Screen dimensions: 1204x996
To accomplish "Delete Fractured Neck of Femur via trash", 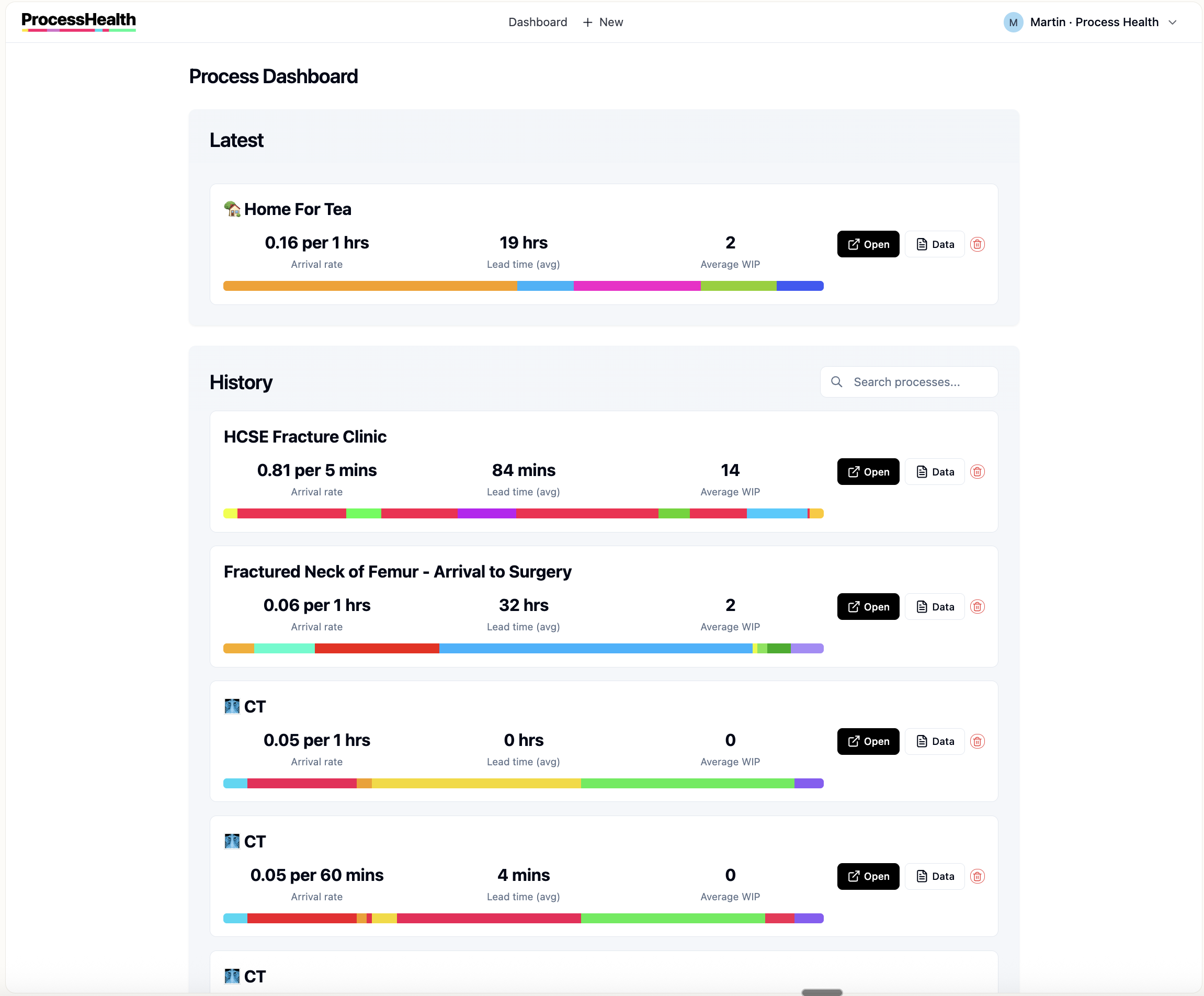I will [x=978, y=607].
